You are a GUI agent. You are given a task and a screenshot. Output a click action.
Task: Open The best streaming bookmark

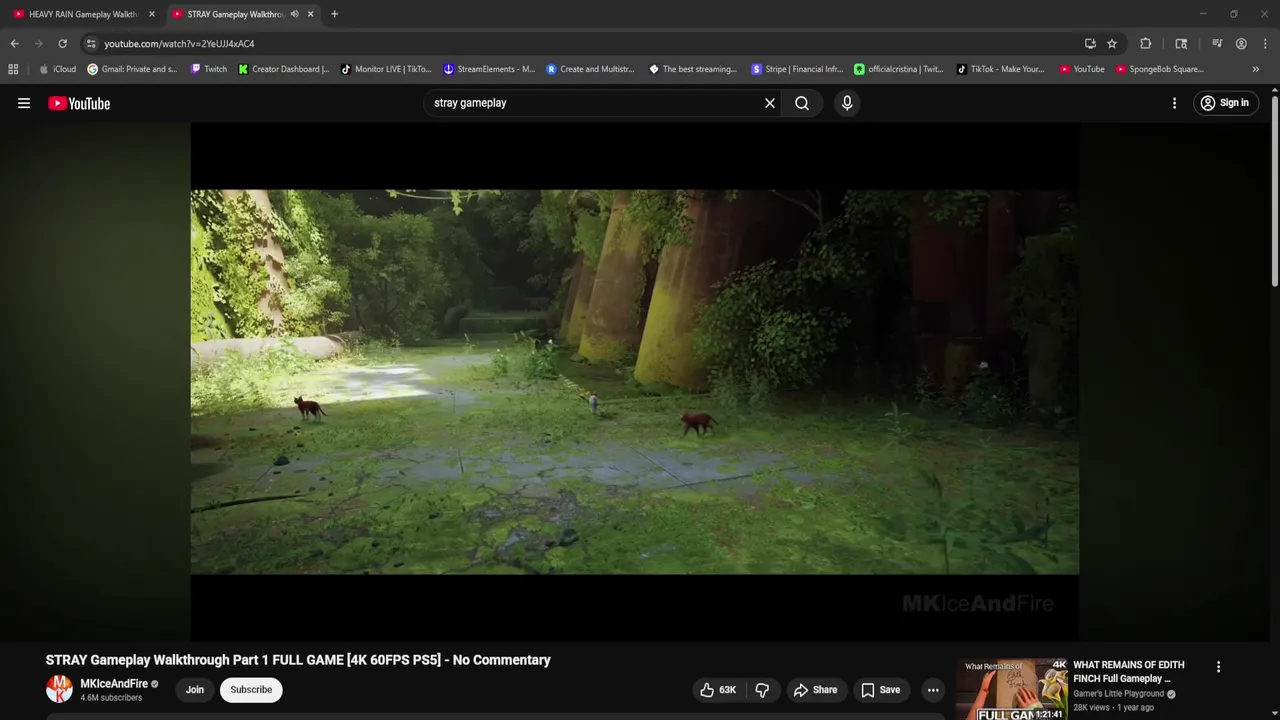click(x=693, y=69)
